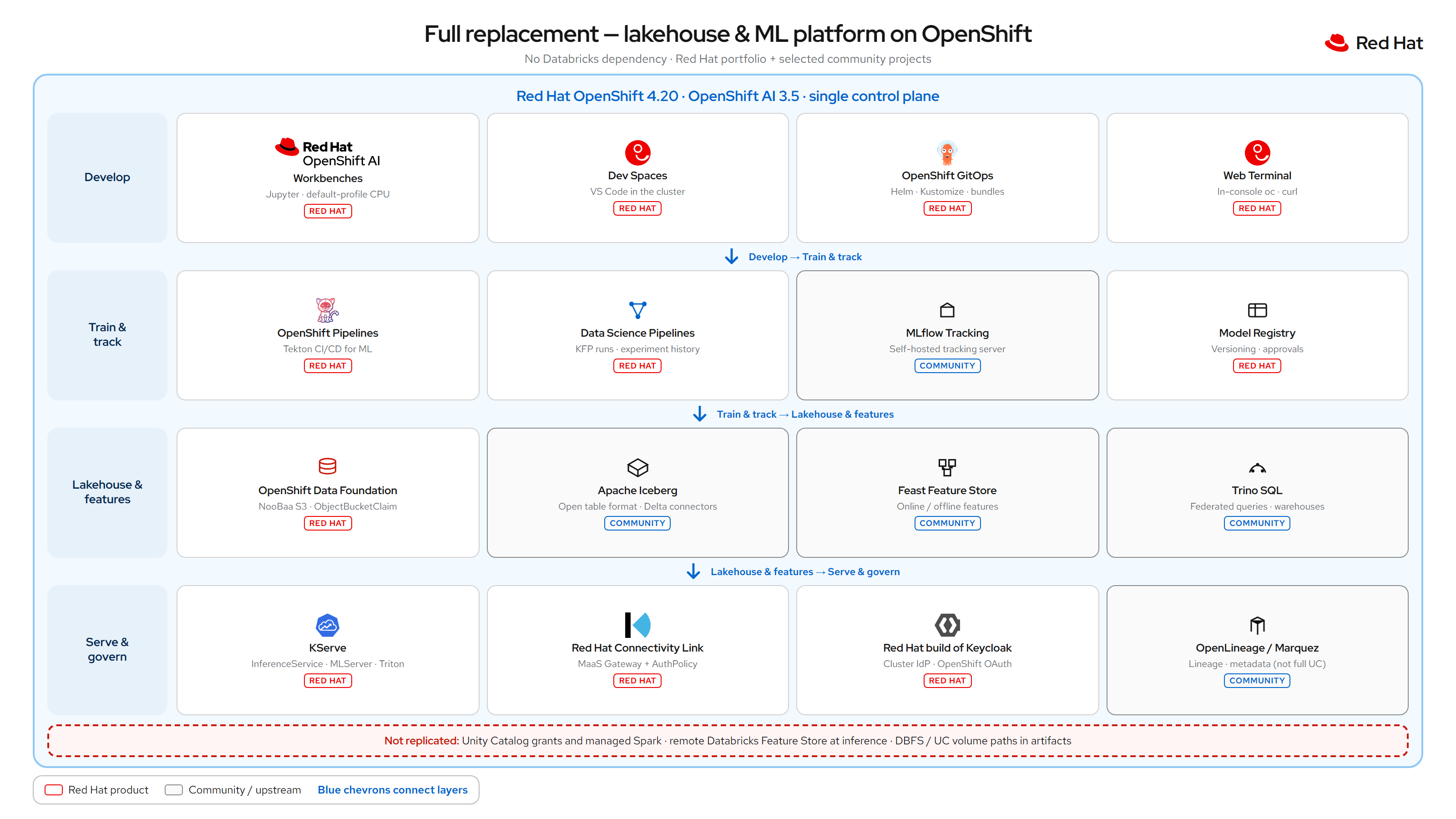Image resolution: width=1456 pixels, height=819 pixels.
Task: Click the OpenLineage / Marquez icon
Action: pos(1257,625)
